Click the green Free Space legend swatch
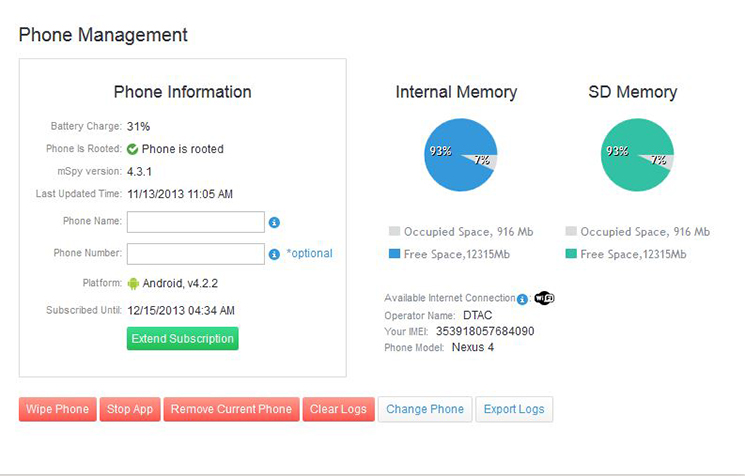 click(x=571, y=254)
